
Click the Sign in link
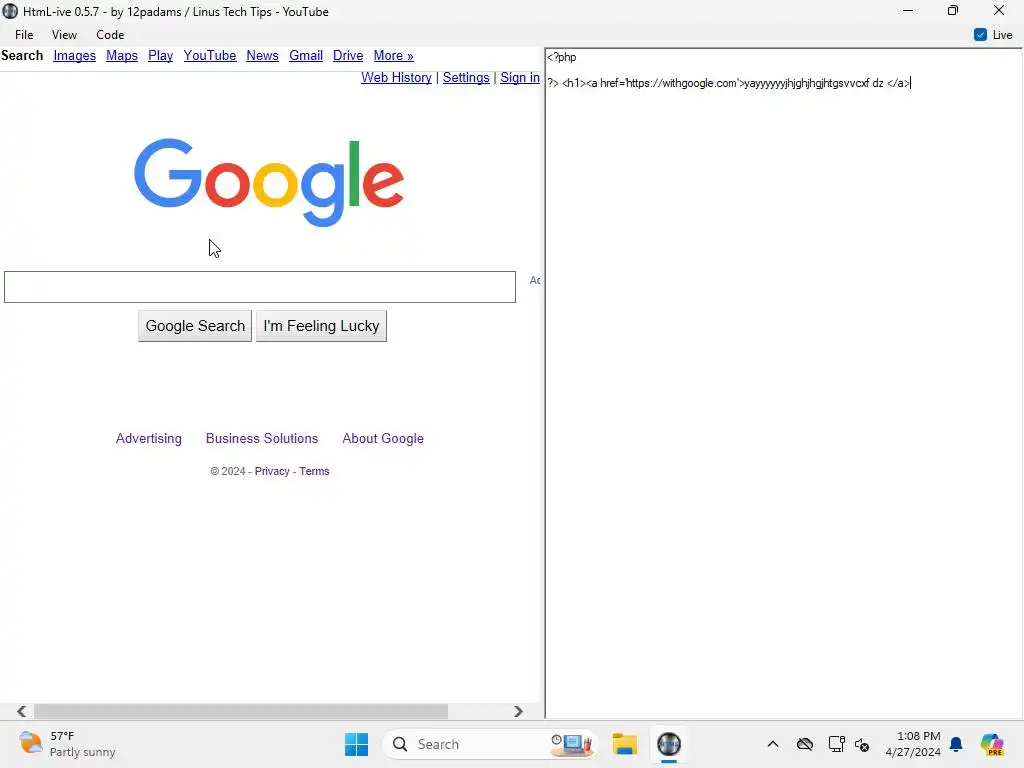coord(520,78)
